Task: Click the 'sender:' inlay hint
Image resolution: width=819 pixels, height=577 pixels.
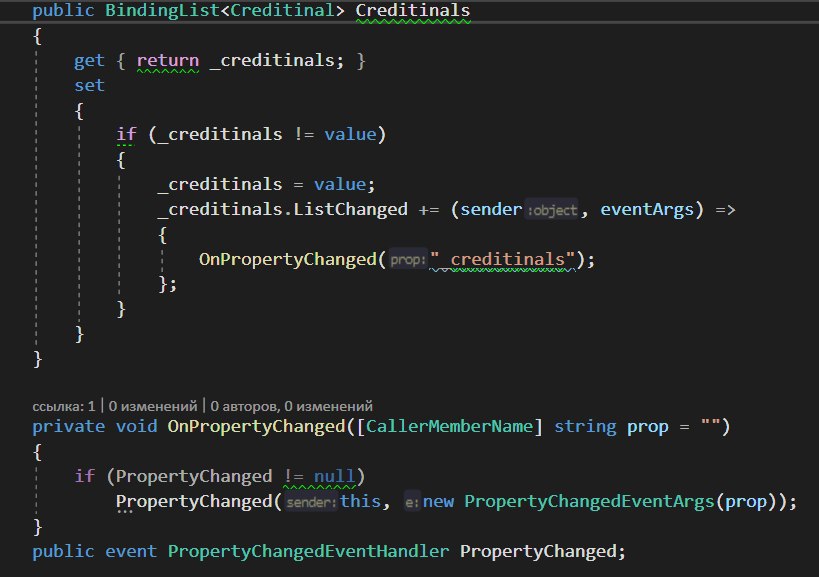Action: coord(311,502)
